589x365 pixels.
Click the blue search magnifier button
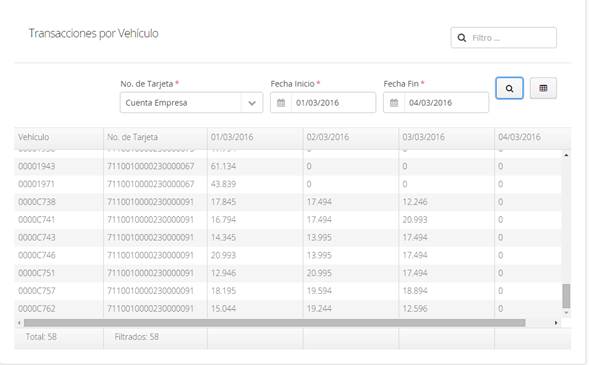tap(509, 88)
